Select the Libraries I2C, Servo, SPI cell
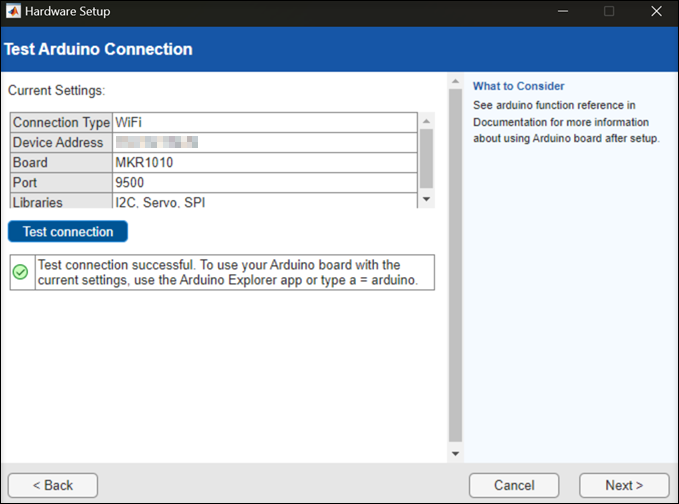The image size is (679, 504). point(265,202)
